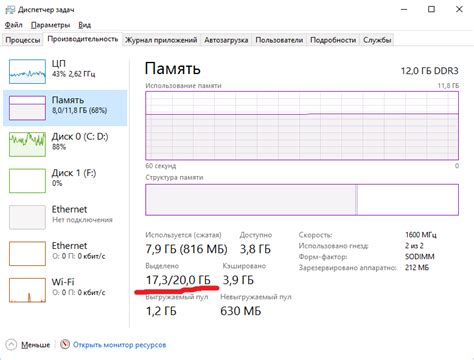Open the Параметры menu
Screen dimensions: 474x360
(x=50, y=25)
